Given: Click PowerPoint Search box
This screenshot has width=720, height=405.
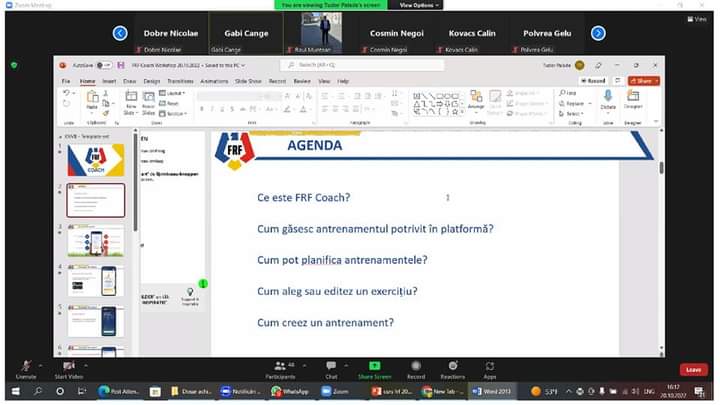Looking at the screenshot, I should (362, 65).
